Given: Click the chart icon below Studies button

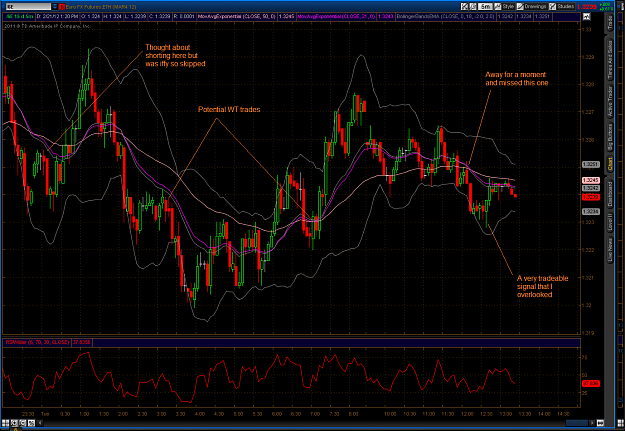Looking at the screenshot, I should [x=586, y=17].
